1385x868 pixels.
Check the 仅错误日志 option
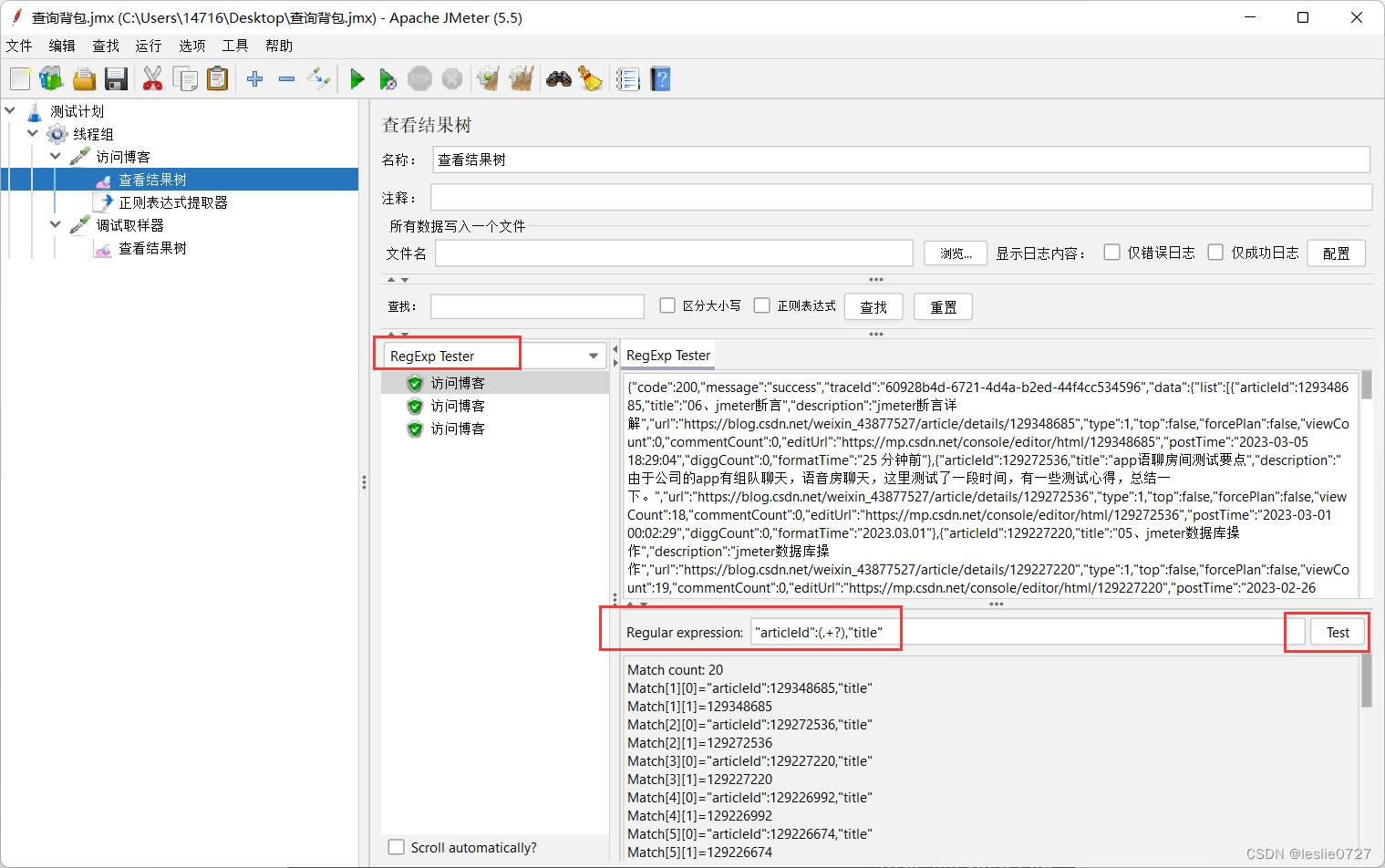[x=1111, y=253]
